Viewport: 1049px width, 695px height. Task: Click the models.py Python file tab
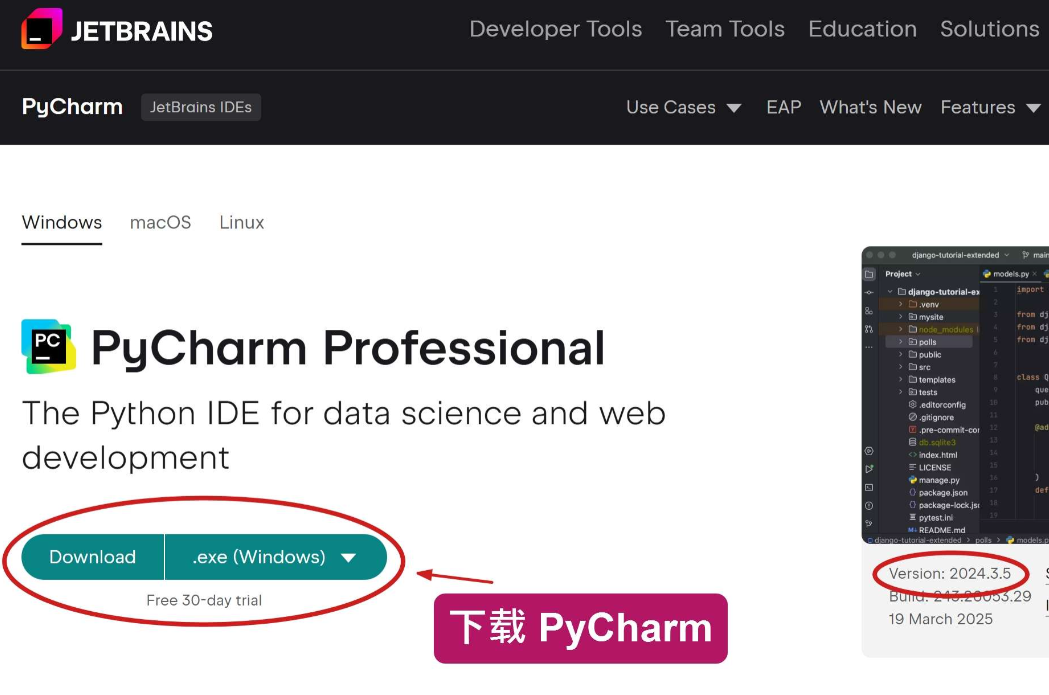[x=1010, y=274]
